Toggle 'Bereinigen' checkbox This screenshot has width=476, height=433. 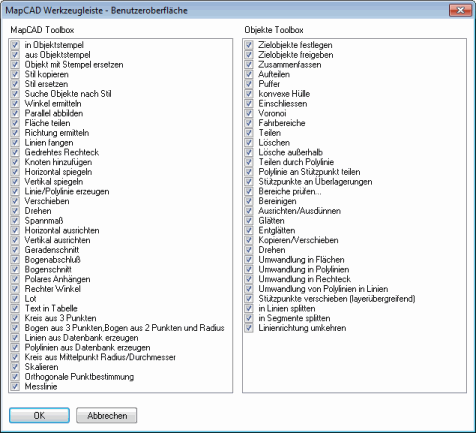tap(249, 201)
